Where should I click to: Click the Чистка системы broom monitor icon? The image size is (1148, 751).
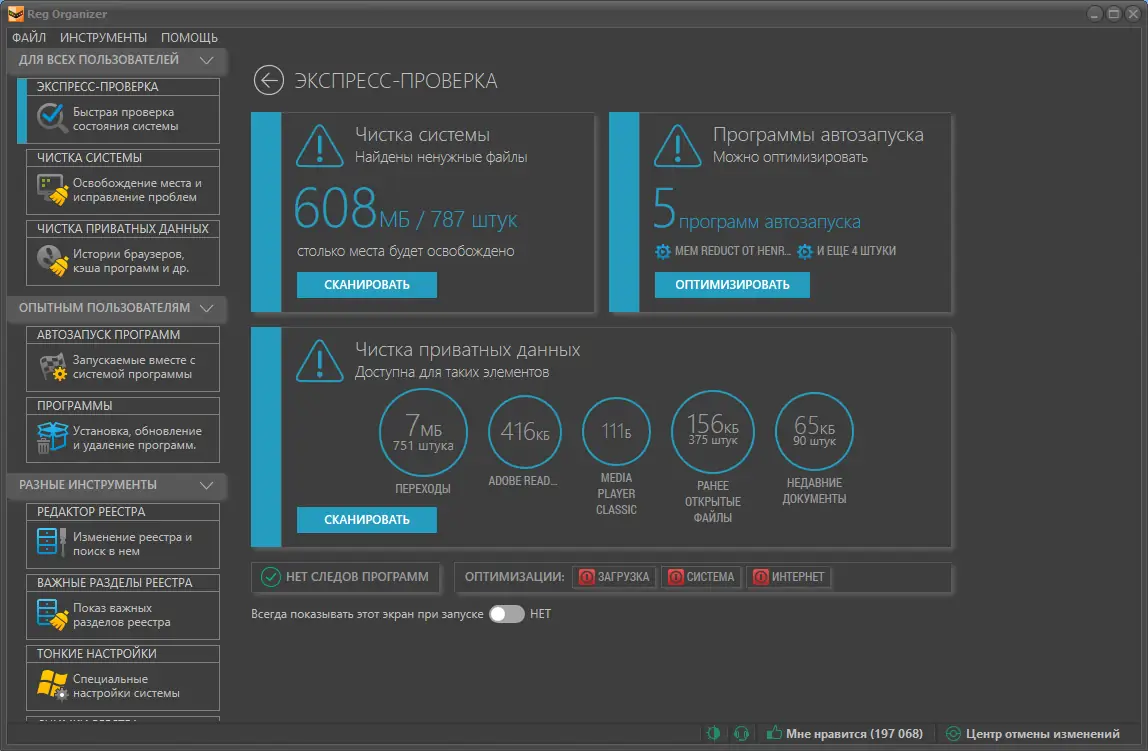(52, 189)
